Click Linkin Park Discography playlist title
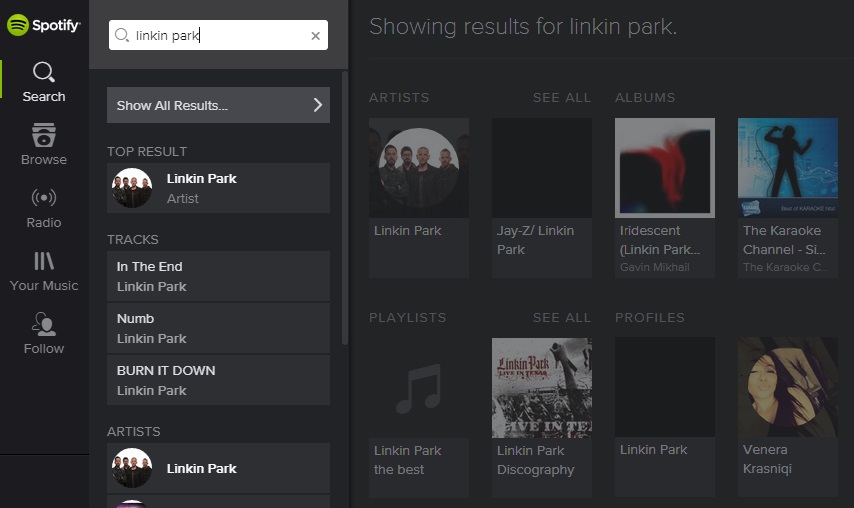 click(x=535, y=460)
